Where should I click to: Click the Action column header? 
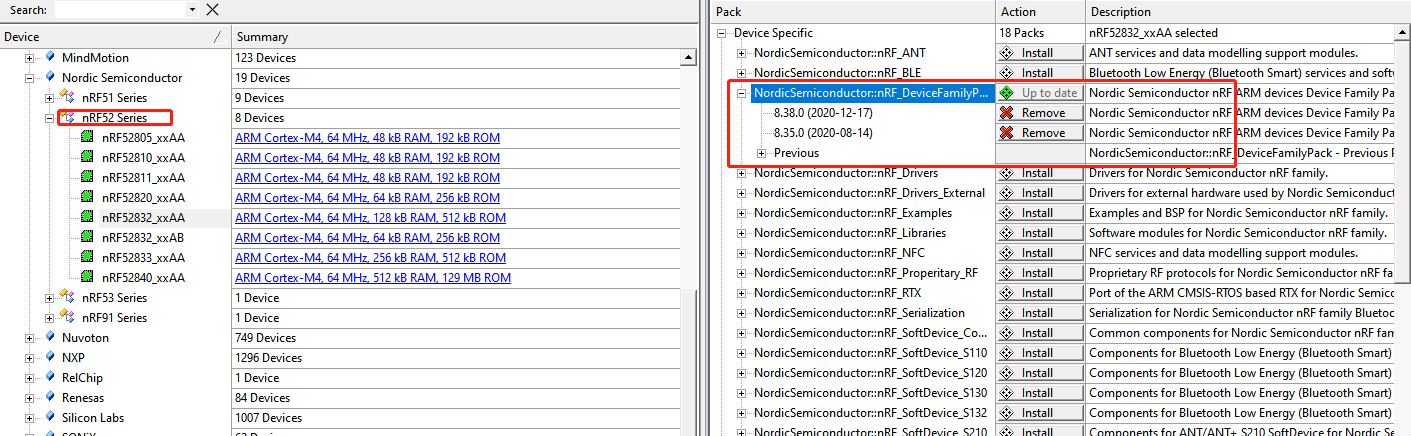point(1040,12)
